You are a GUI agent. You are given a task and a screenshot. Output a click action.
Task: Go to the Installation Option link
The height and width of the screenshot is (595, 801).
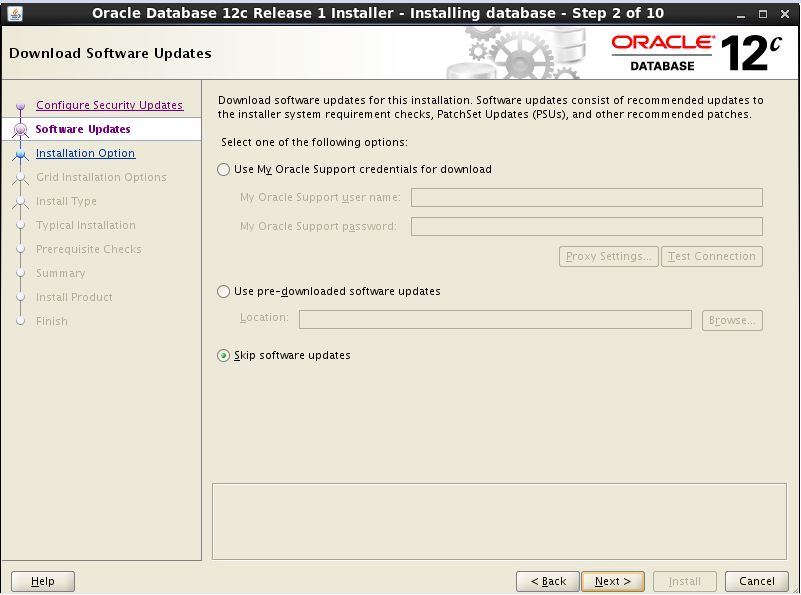[x=85, y=153]
